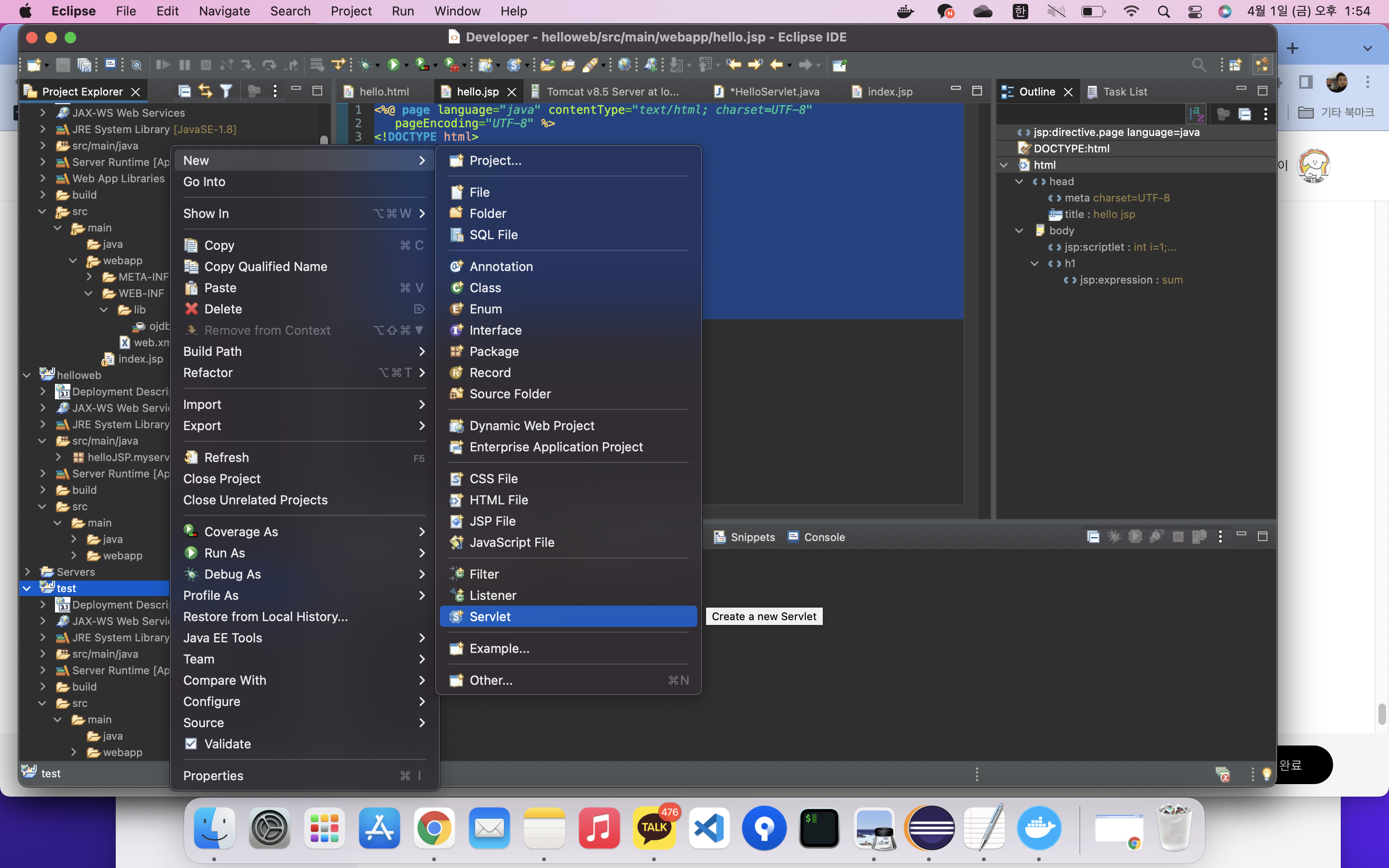The height and width of the screenshot is (868, 1389).
Task: Click the Save All toolbar icon
Action: 84,65
